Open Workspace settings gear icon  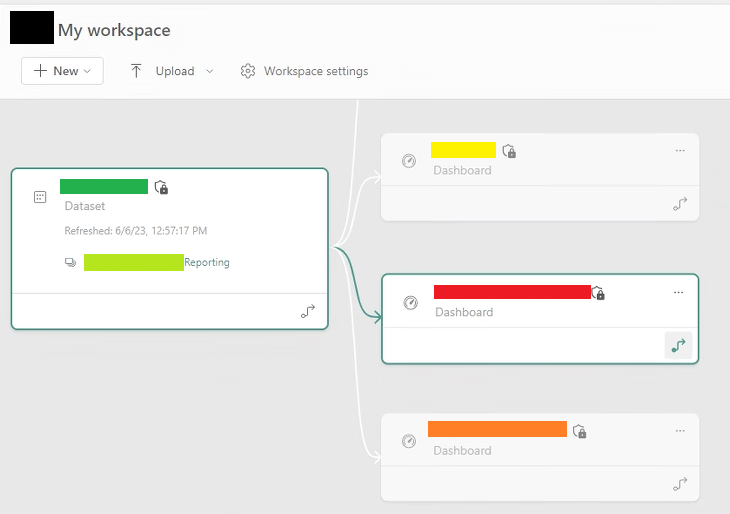click(x=248, y=71)
